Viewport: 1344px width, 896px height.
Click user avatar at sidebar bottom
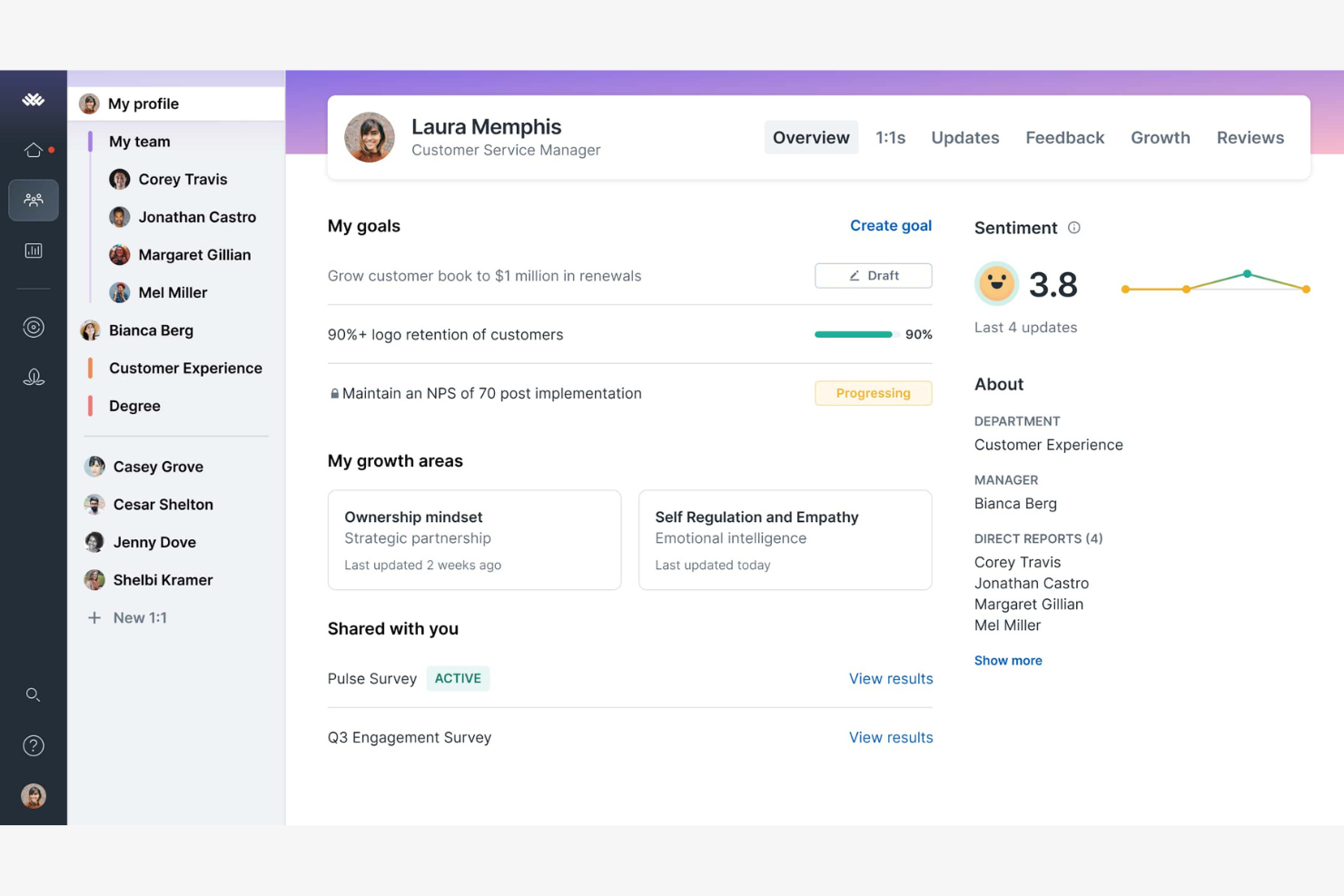click(34, 796)
